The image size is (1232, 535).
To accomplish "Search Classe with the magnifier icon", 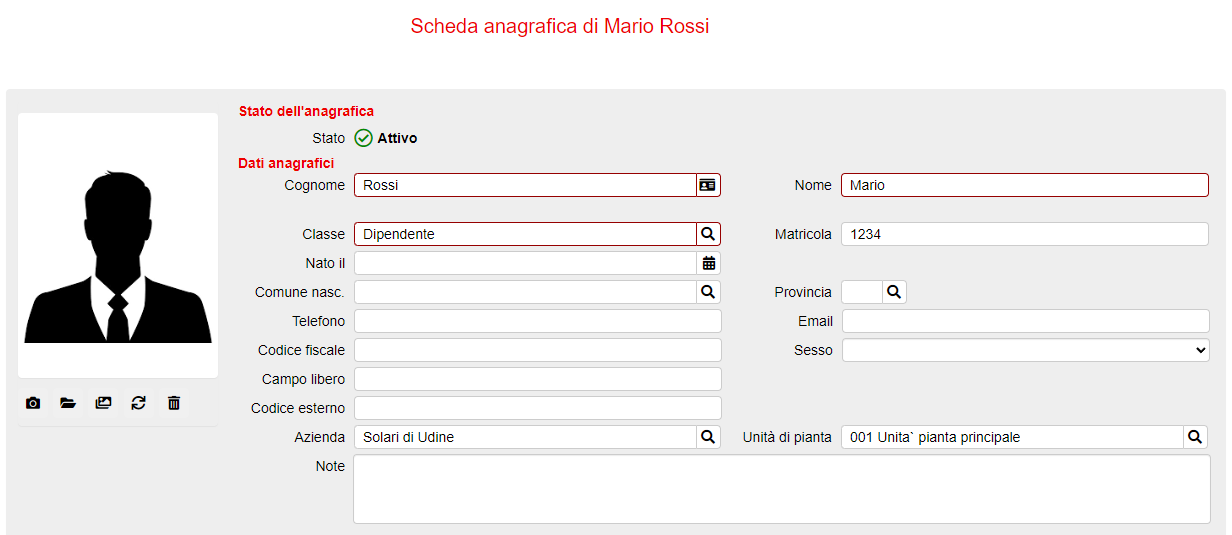I will 708,234.
